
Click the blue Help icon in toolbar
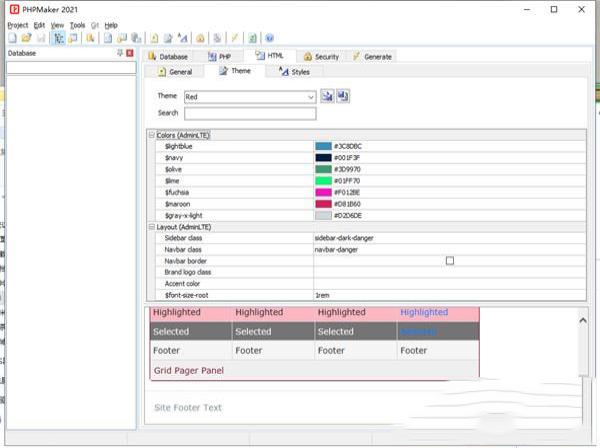click(270, 38)
